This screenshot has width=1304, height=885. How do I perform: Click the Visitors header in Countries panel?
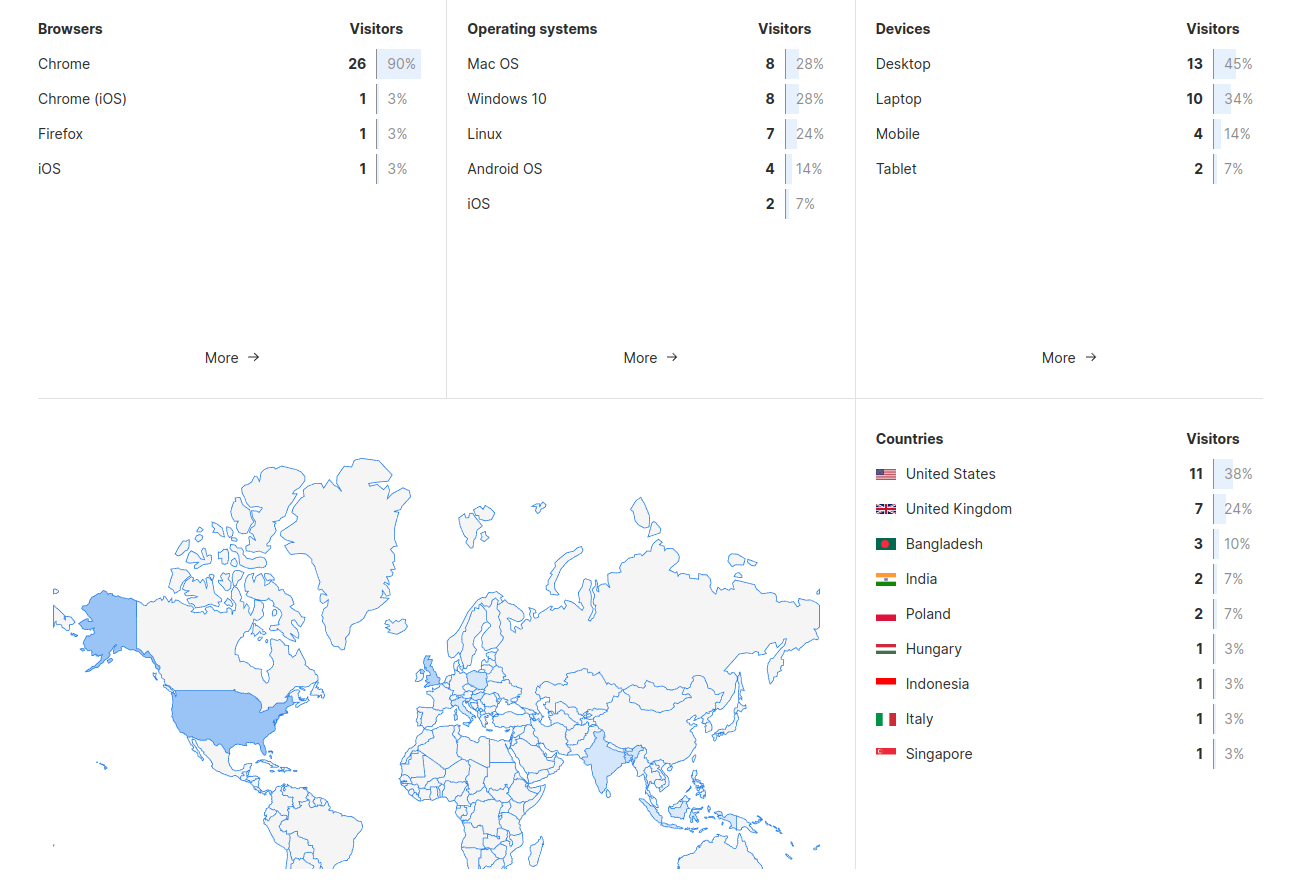(x=1212, y=439)
